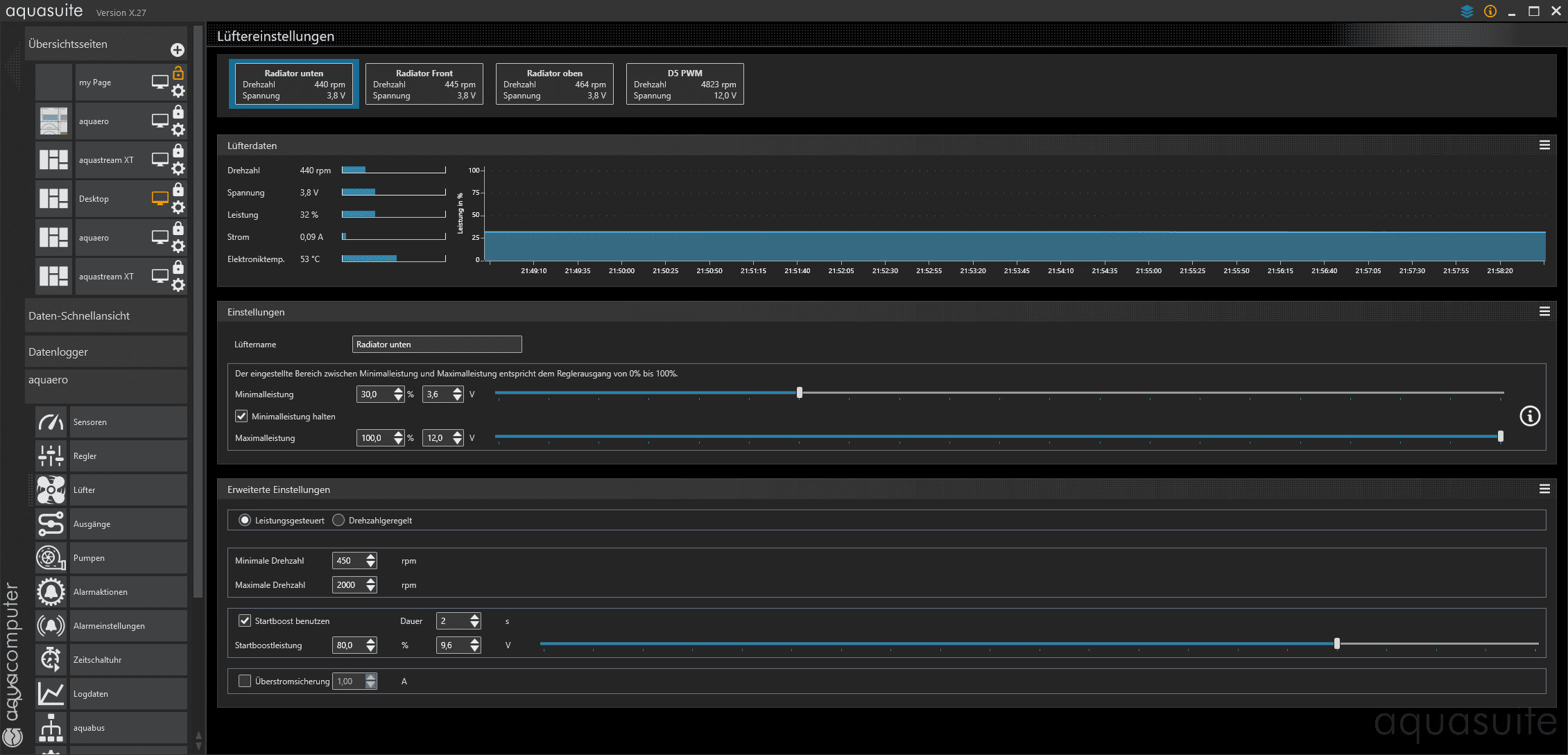The image size is (1568, 755).
Task: Open the Zeitschaltuhr menu entry
Action: click(x=128, y=659)
